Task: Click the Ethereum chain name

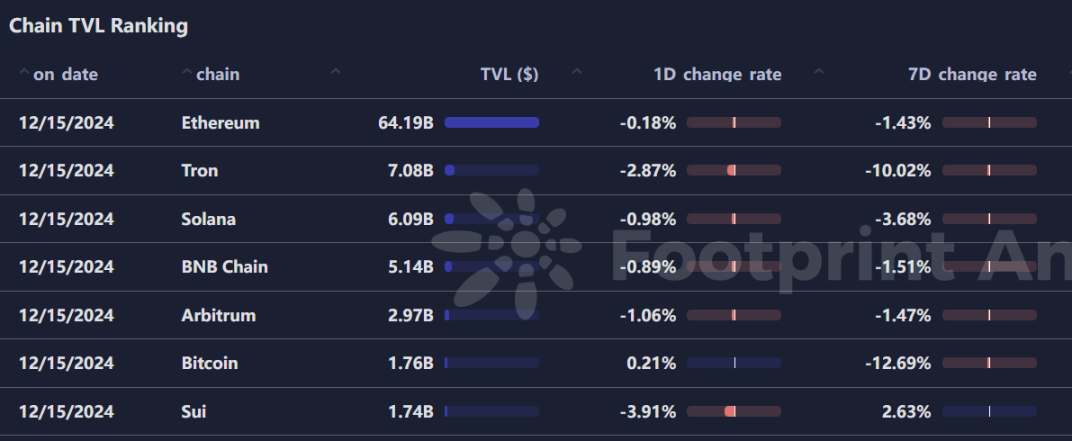Action: [x=221, y=123]
